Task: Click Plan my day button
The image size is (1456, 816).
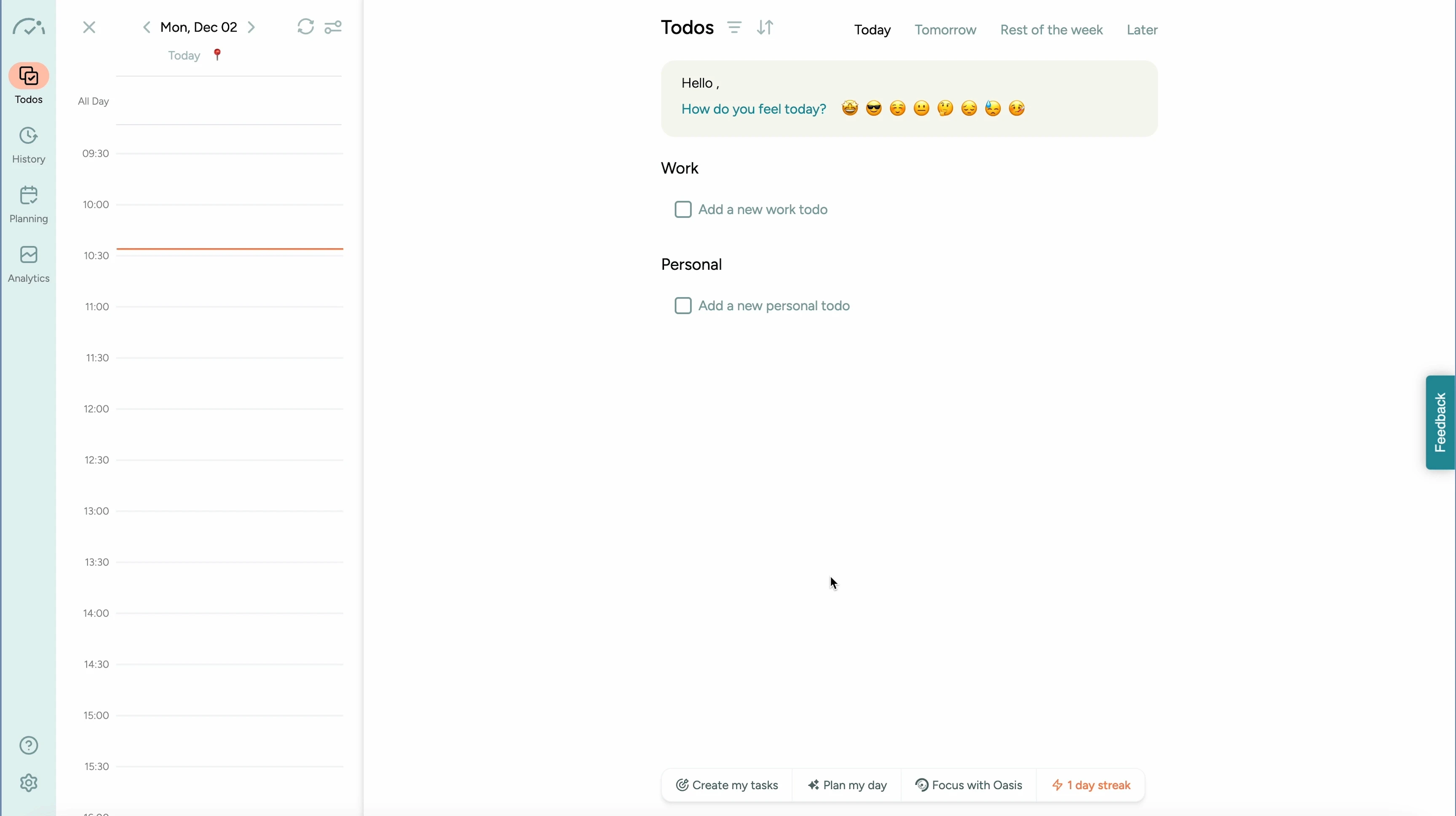Action: 847,785
